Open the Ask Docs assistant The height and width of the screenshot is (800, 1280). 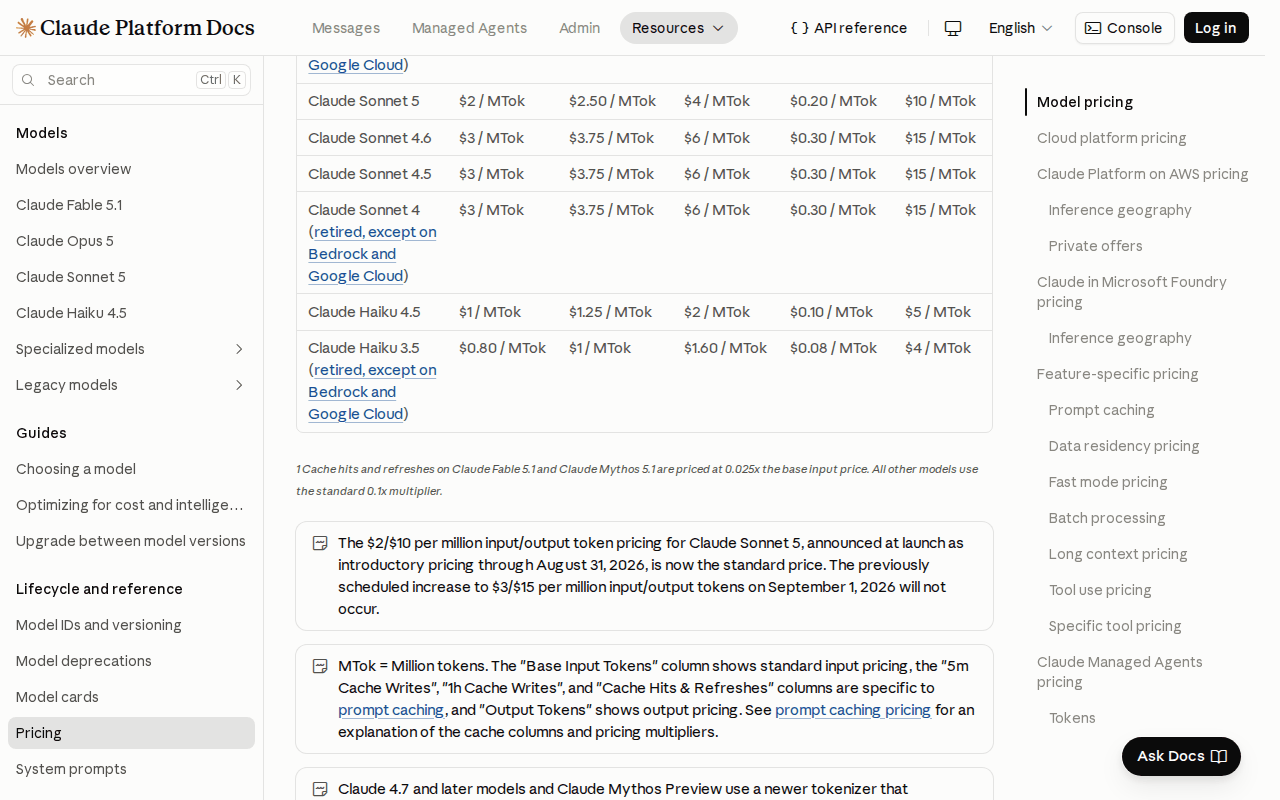click(x=1181, y=756)
